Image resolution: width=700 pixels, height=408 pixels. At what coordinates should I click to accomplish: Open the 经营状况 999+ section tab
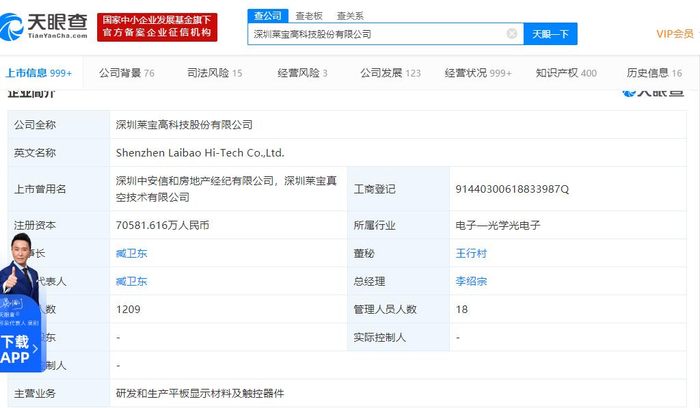point(478,73)
